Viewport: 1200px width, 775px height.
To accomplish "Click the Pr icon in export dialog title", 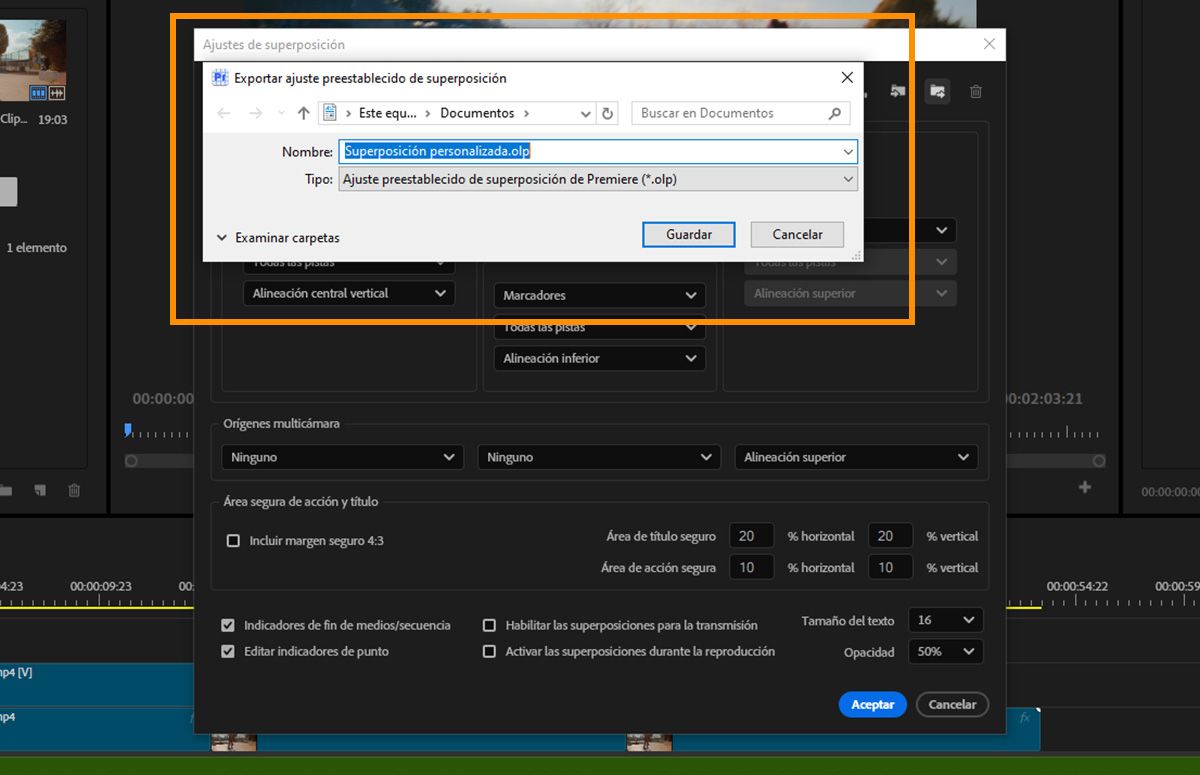I will pyautogui.click(x=219, y=77).
